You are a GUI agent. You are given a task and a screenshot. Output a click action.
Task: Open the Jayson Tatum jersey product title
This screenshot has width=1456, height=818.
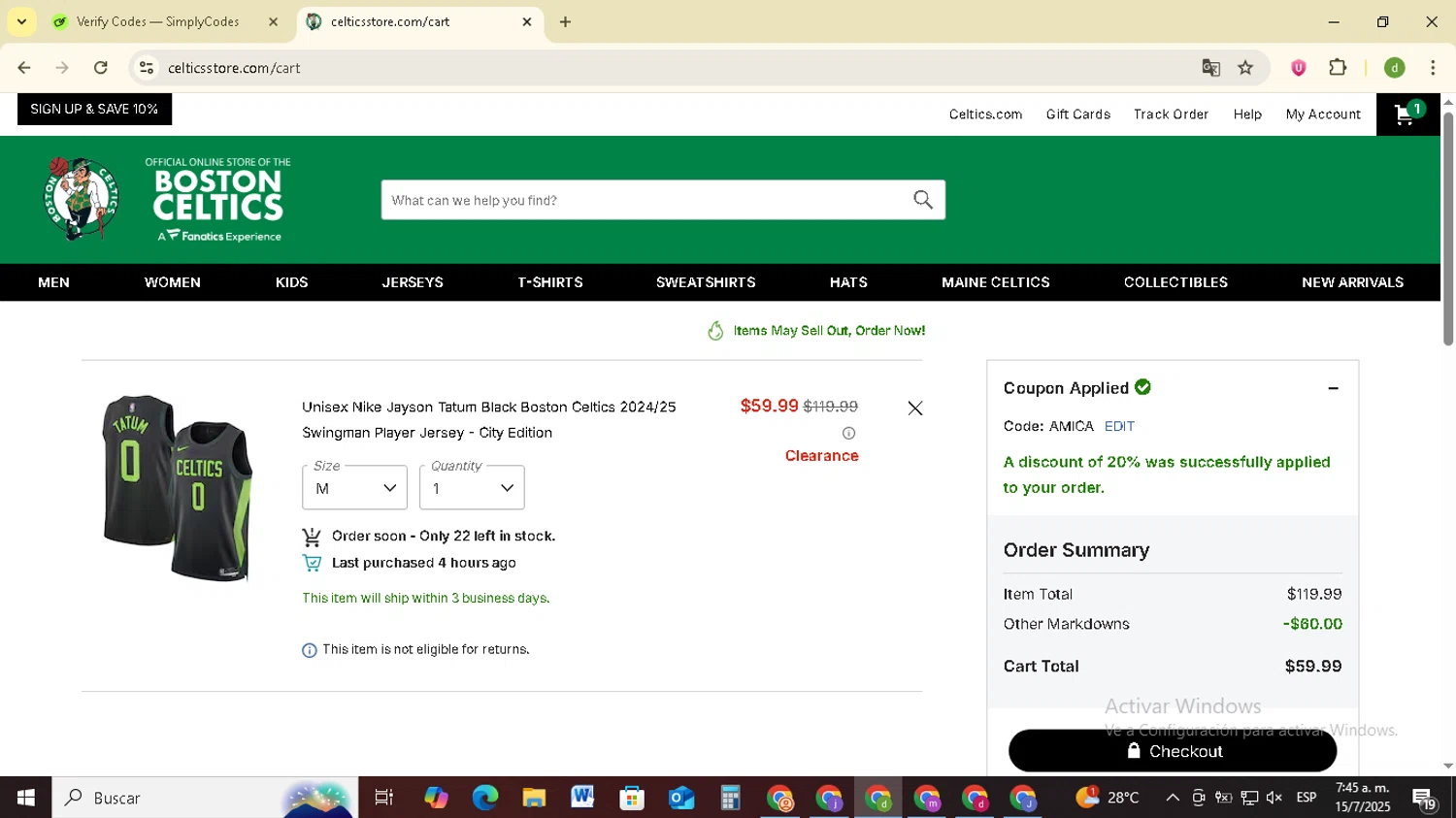tap(489, 420)
